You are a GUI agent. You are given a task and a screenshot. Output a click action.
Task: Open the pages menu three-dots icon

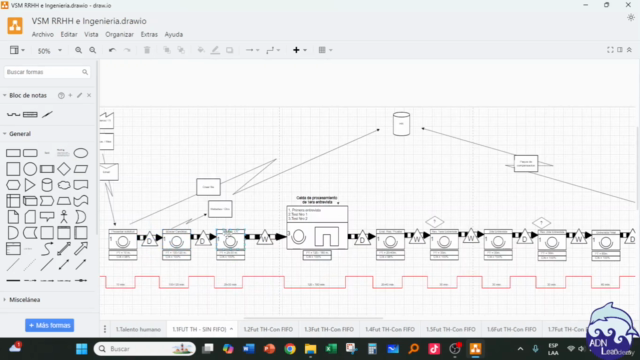pos(105,329)
